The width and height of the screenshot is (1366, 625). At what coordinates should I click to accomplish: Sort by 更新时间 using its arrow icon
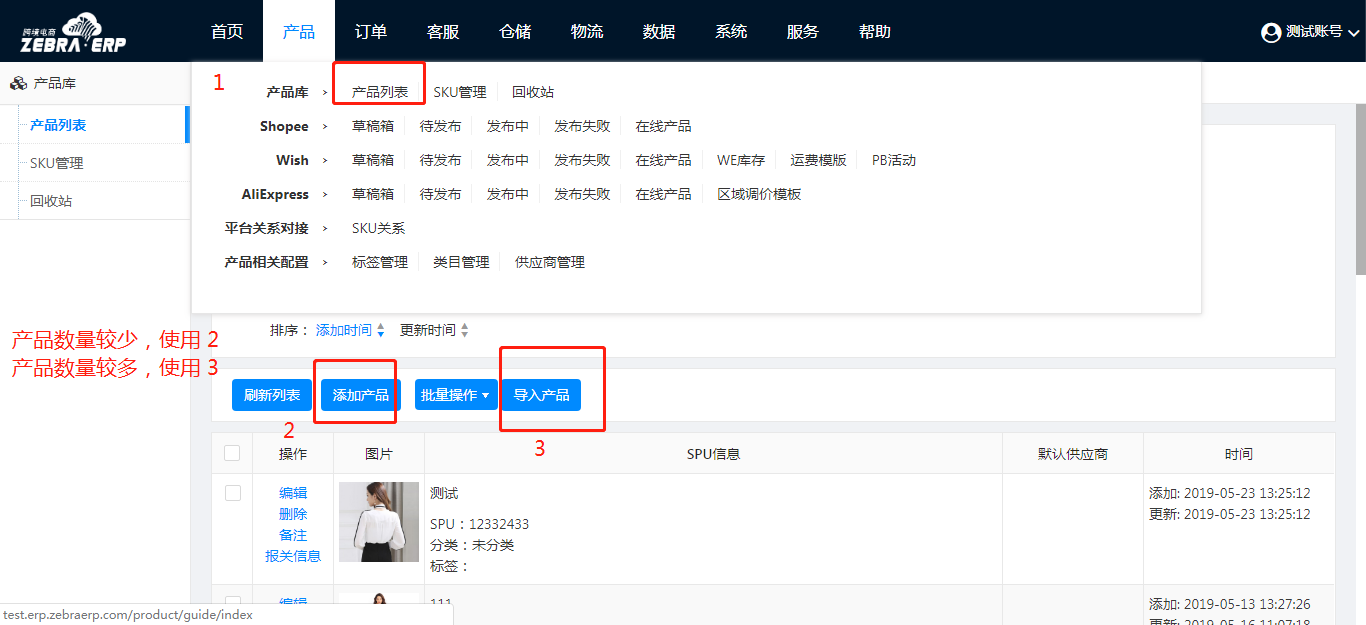pos(464,331)
